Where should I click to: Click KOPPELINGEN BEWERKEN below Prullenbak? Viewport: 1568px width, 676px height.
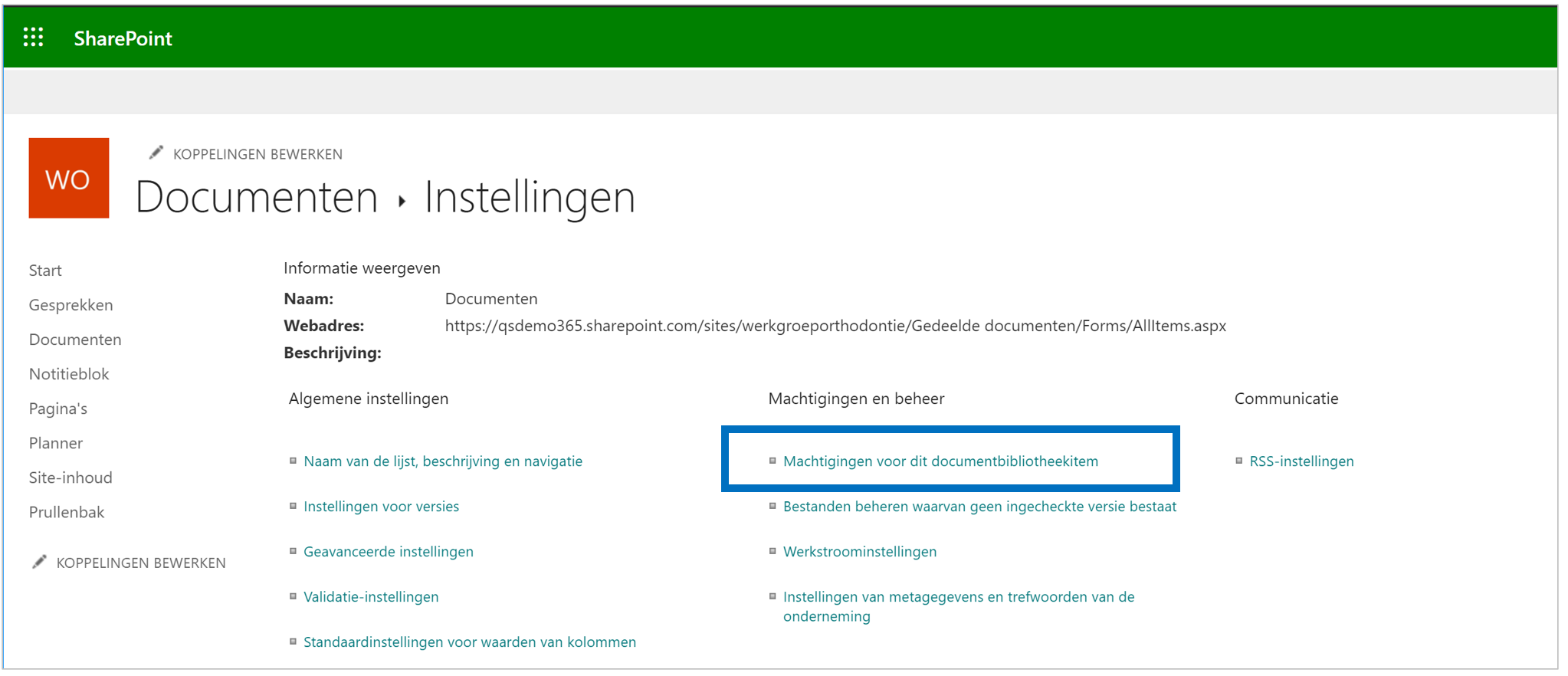[141, 563]
